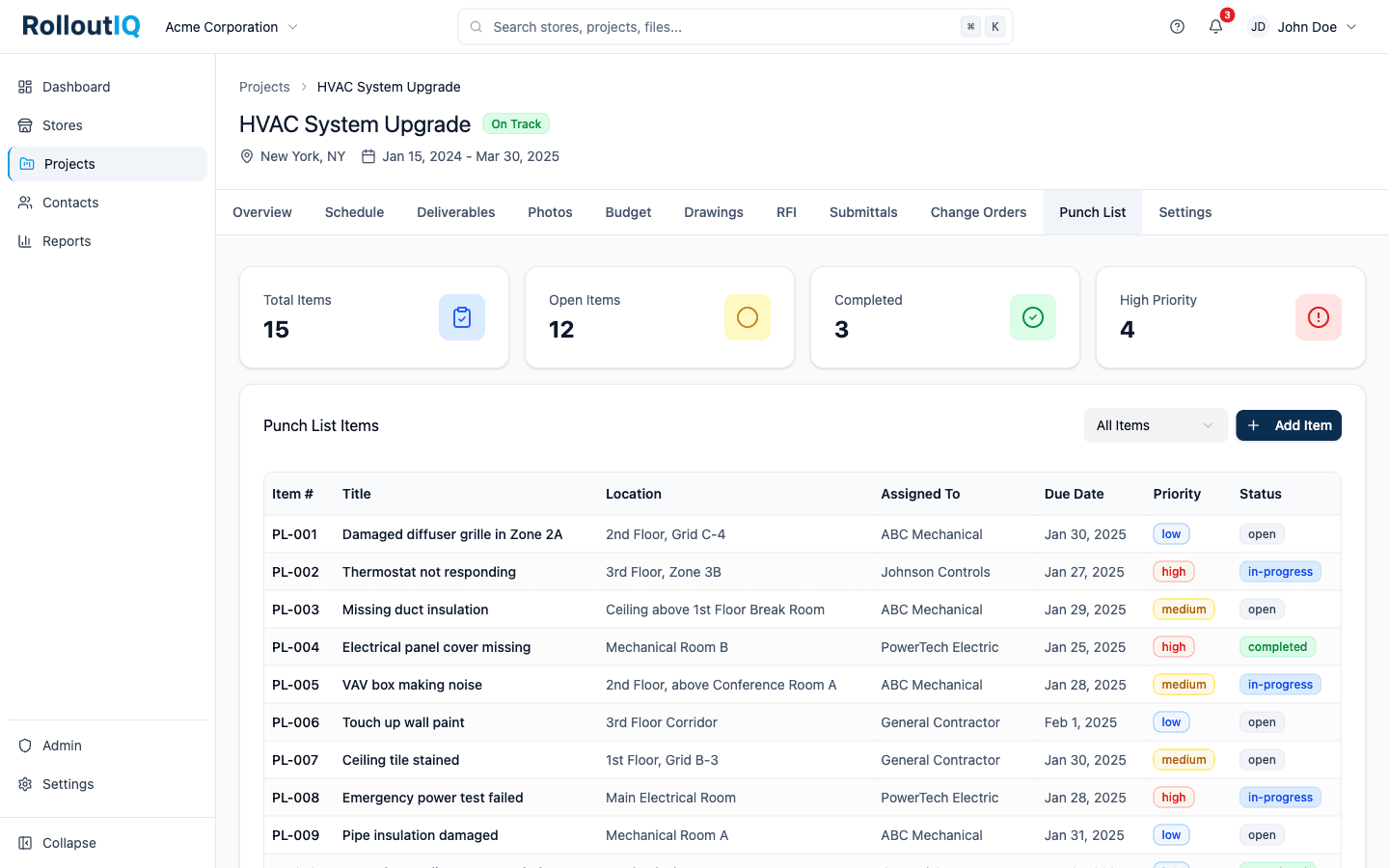Click the in-progress badge on PL-005
The height and width of the screenshot is (868, 1389).
[x=1280, y=685]
